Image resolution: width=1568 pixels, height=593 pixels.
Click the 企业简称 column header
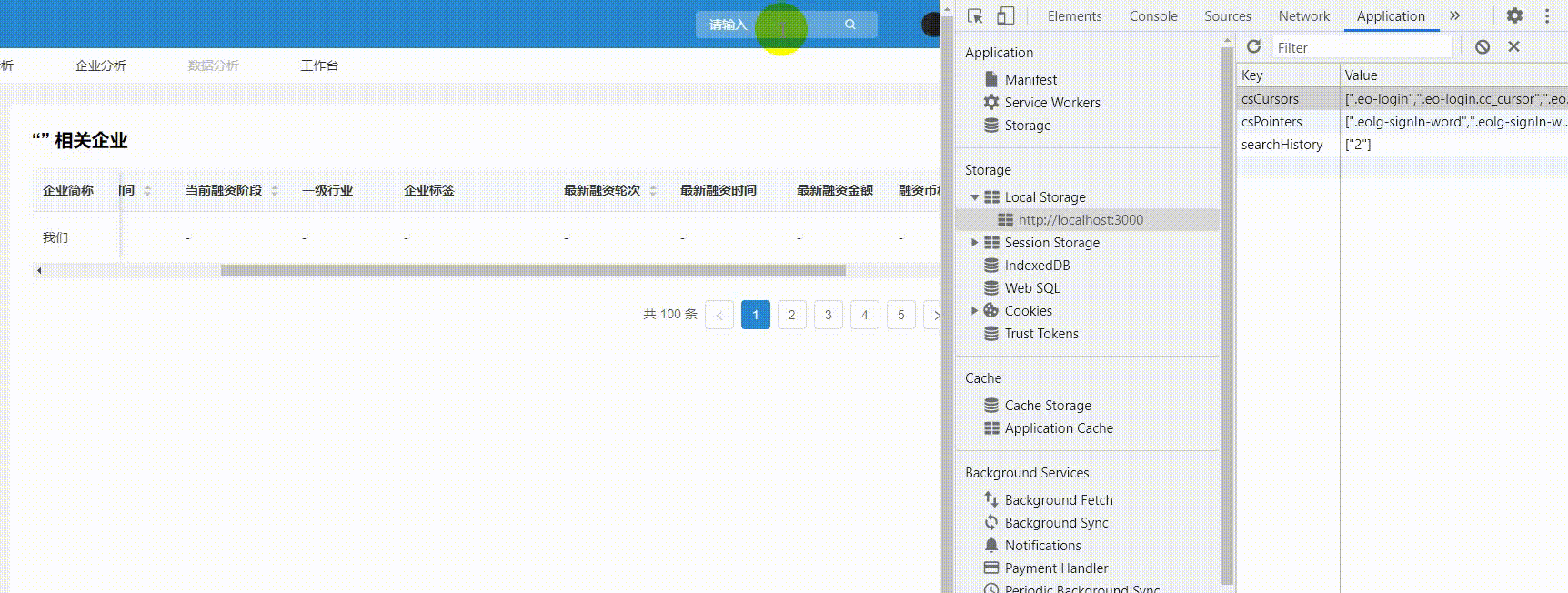pyautogui.click(x=68, y=190)
